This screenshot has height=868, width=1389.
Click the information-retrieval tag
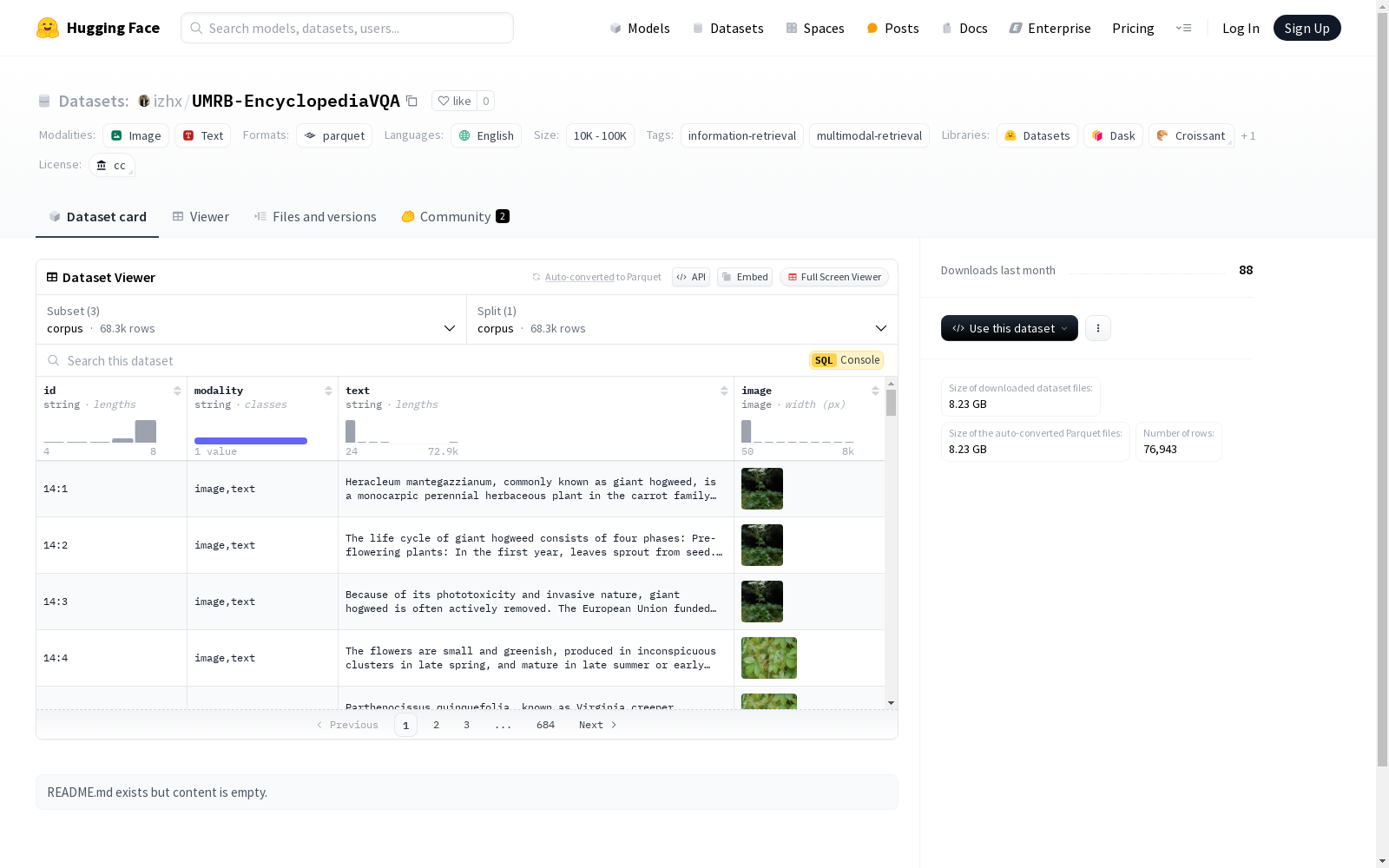(x=742, y=135)
